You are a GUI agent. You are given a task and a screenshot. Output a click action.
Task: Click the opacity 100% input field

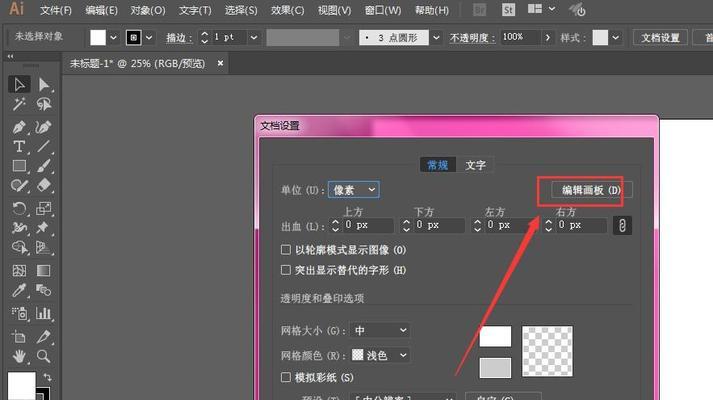(520, 37)
